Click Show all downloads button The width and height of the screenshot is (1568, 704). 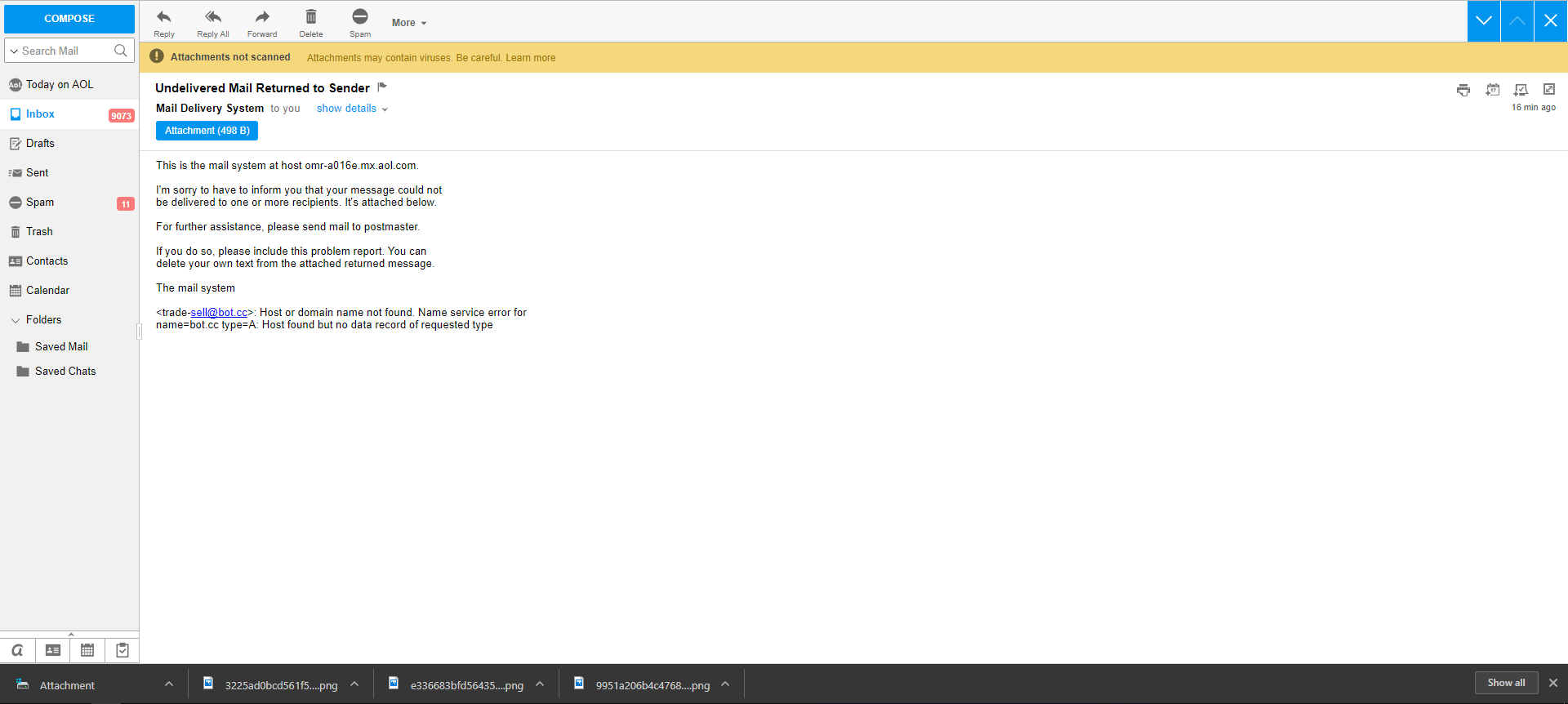[x=1506, y=683]
